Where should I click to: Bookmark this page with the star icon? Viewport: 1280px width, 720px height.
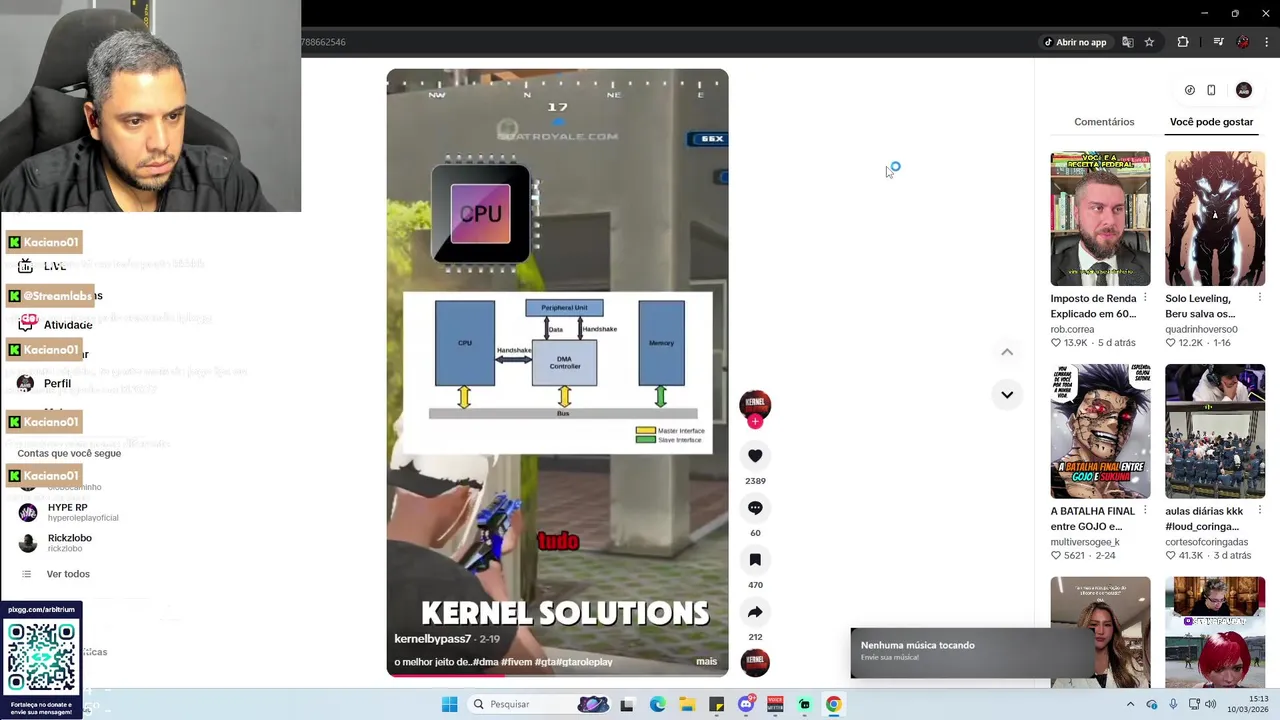click(x=1150, y=42)
